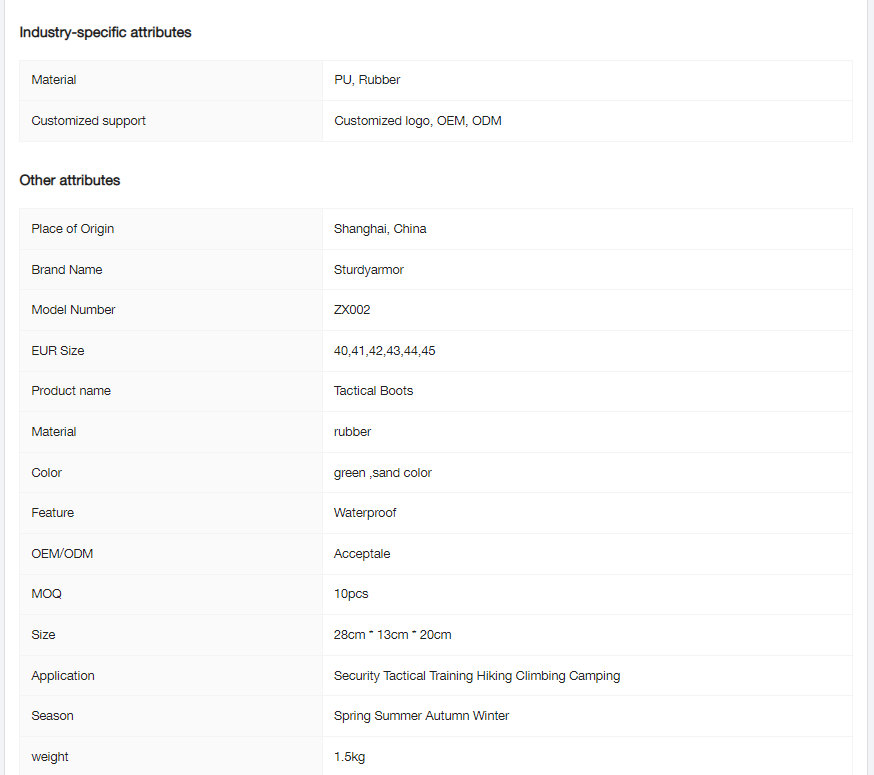Click the "Customized support" label
The image size is (874, 775).
pyautogui.click(x=88, y=121)
